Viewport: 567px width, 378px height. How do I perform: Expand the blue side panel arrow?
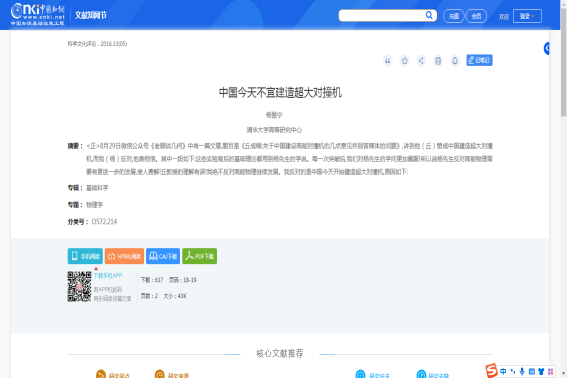coord(547,48)
